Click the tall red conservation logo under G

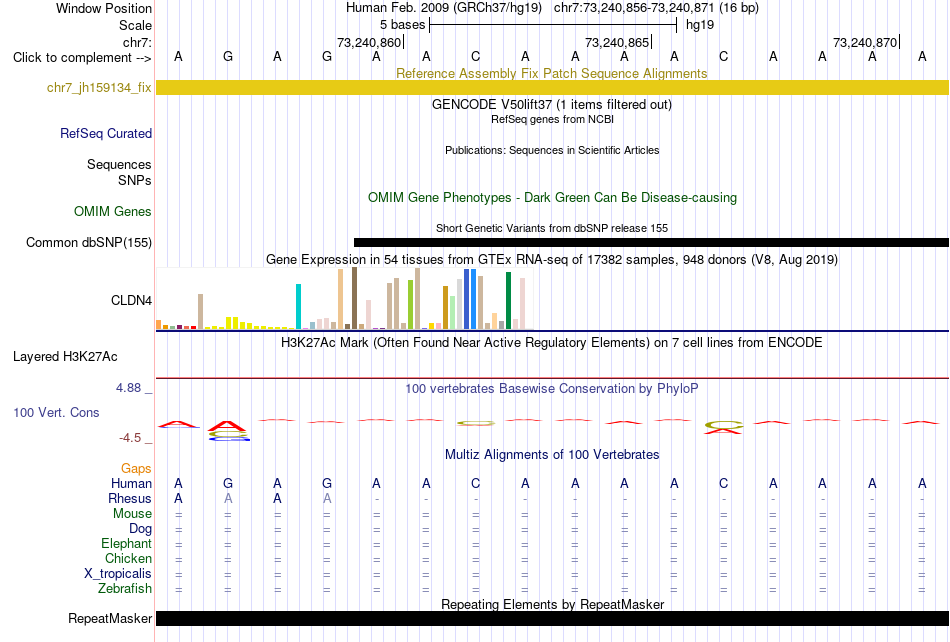tap(227, 426)
